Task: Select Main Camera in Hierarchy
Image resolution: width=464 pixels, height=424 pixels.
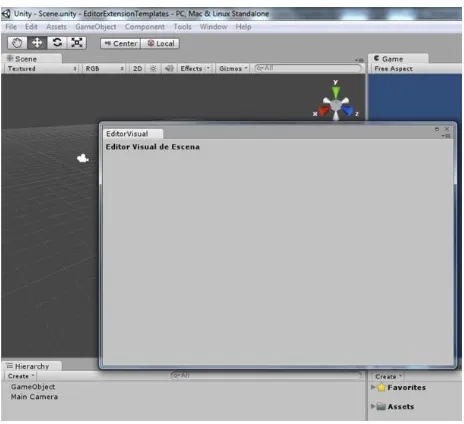Action: [34, 397]
